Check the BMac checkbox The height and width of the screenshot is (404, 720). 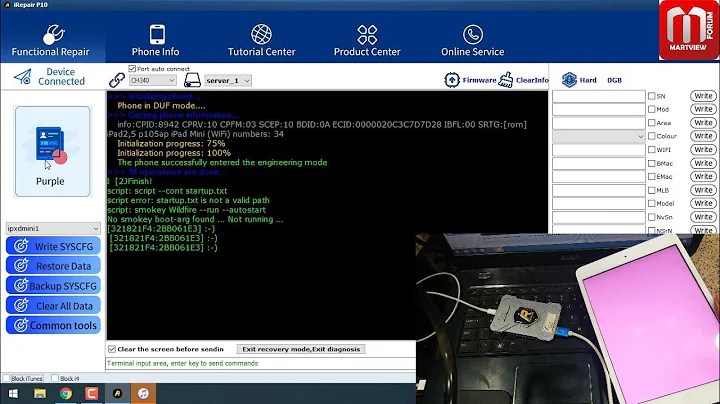point(652,163)
